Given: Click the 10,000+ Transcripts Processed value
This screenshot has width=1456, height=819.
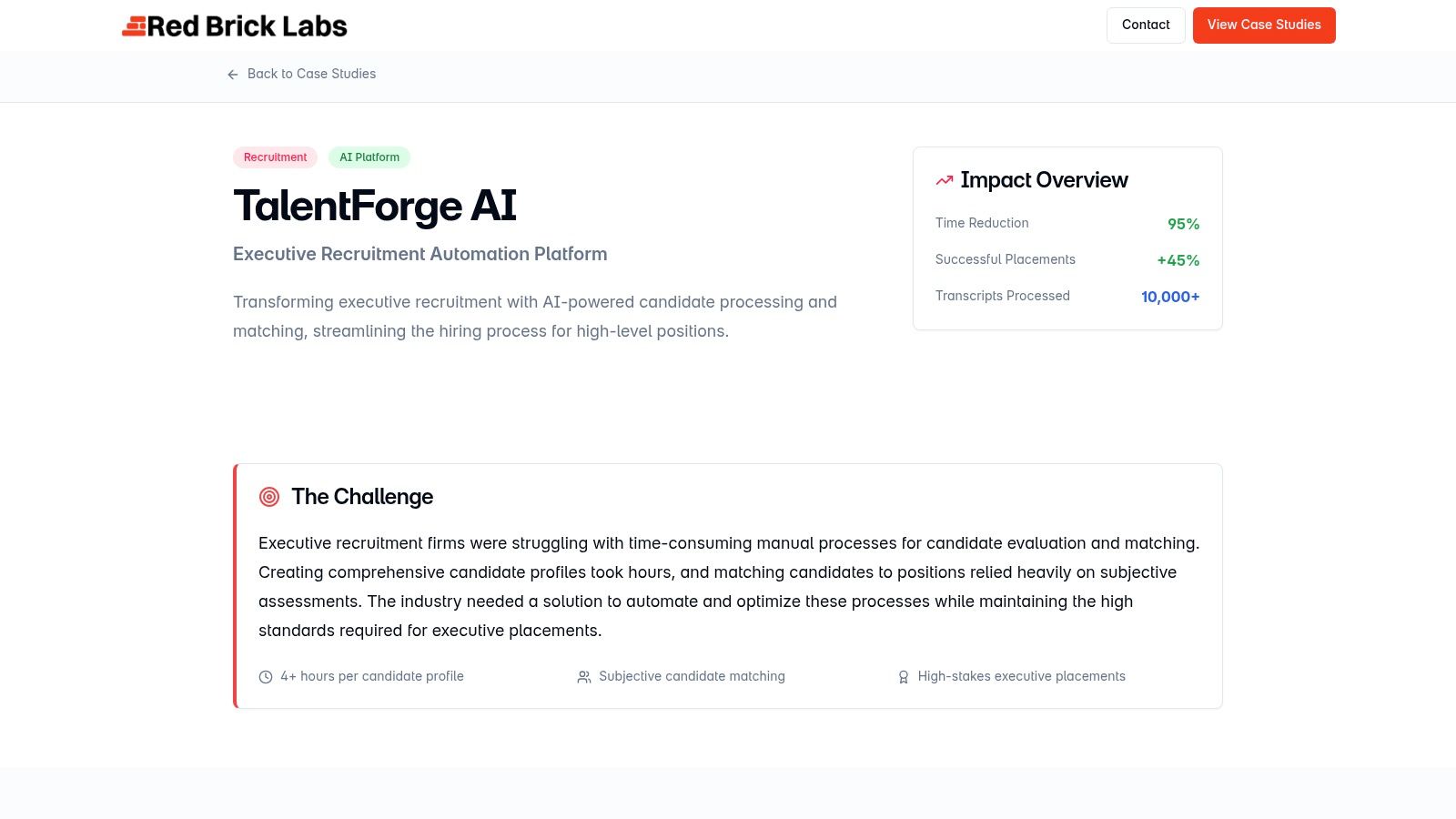Looking at the screenshot, I should [1170, 296].
